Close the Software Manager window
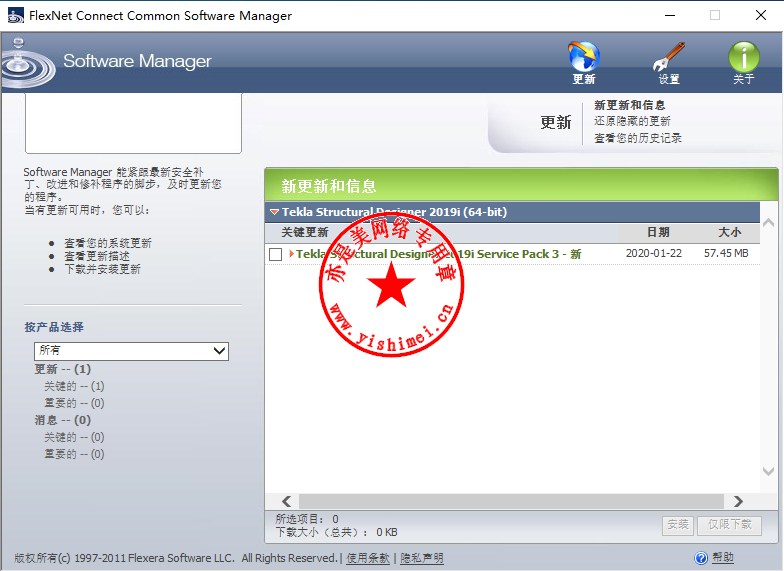The width and height of the screenshot is (784, 571). [x=760, y=16]
